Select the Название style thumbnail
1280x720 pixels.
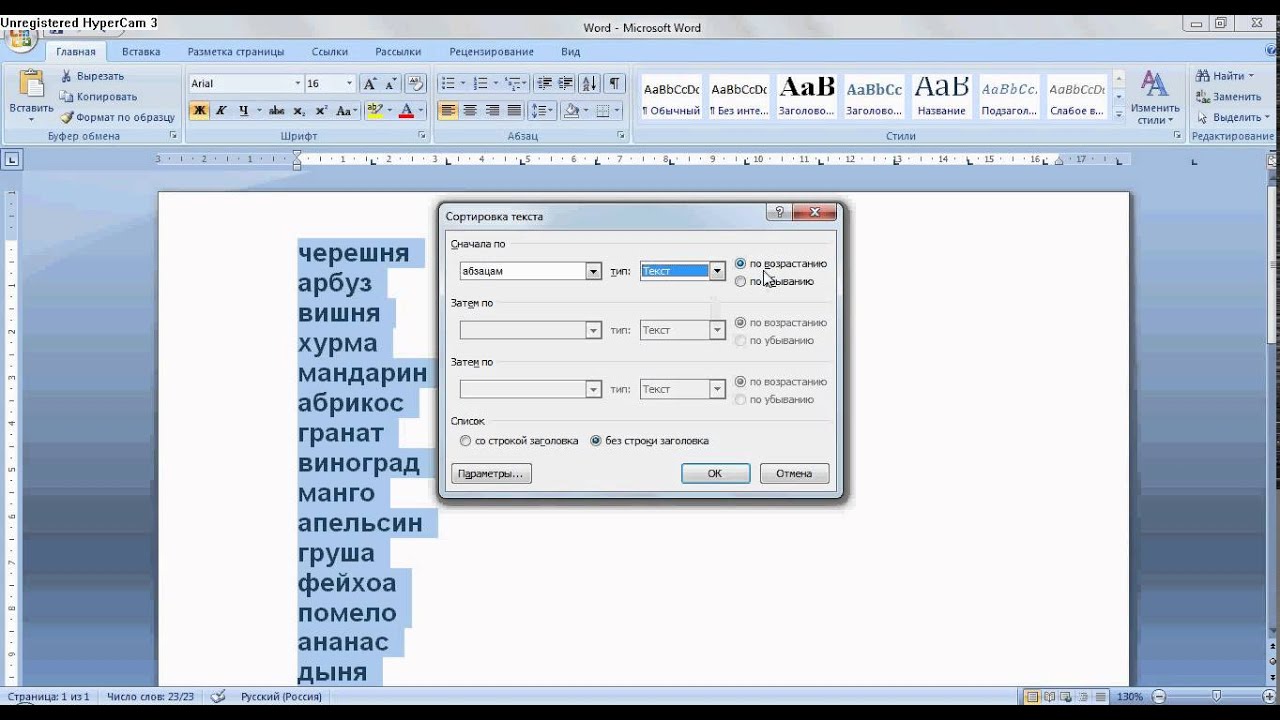point(942,97)
